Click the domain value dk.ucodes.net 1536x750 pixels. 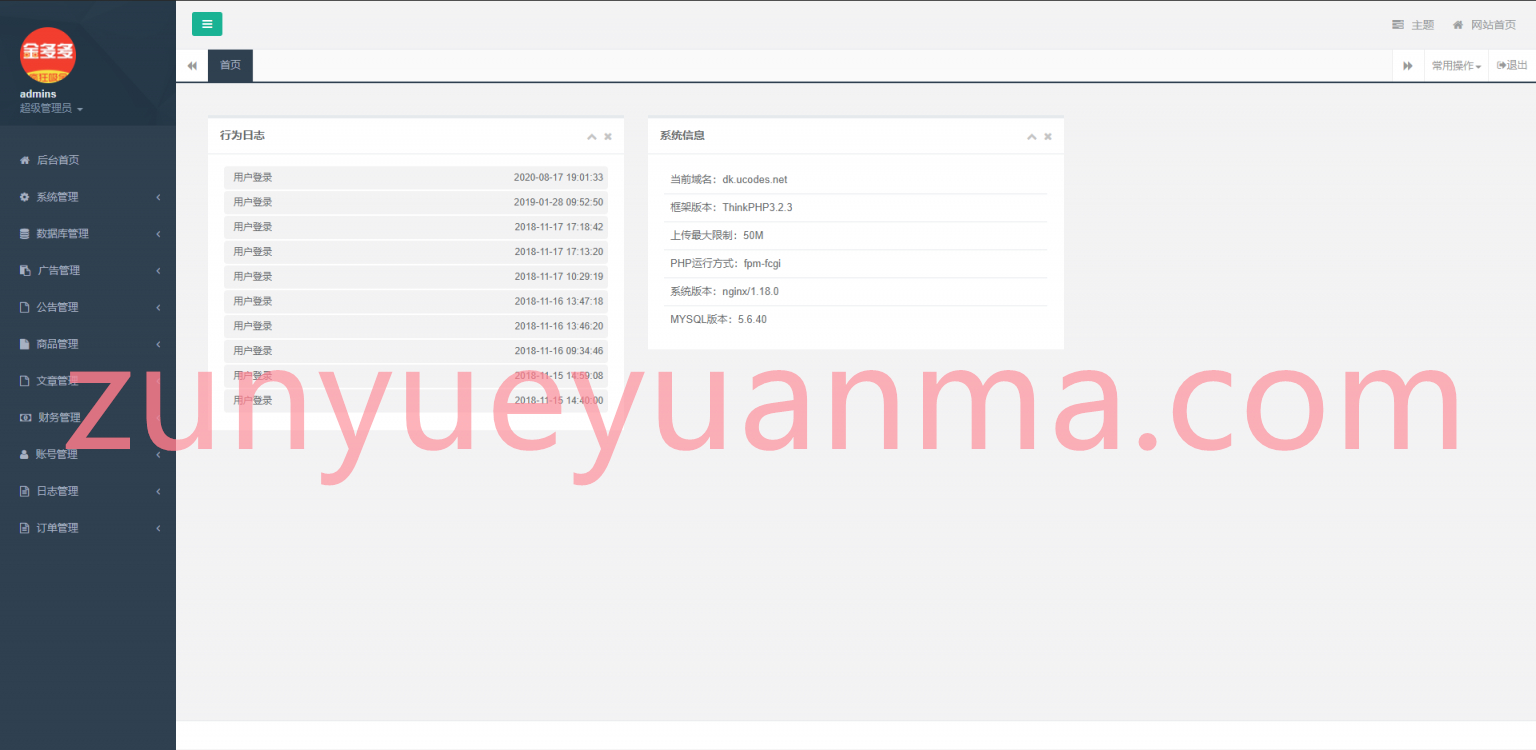755,180
